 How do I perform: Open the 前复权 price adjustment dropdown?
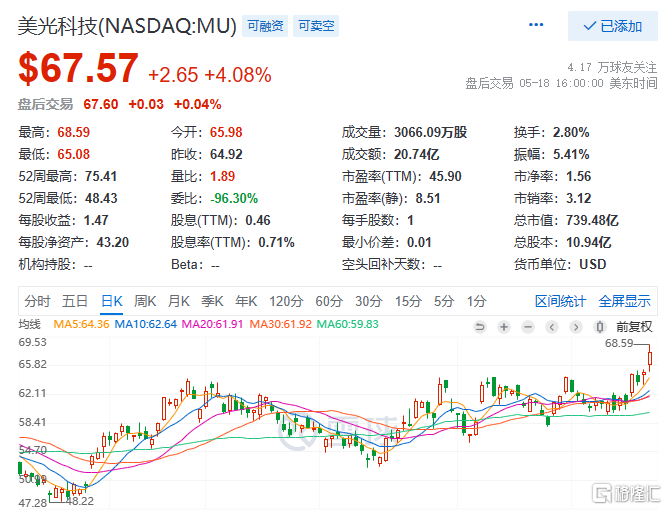tap(633, 326)
